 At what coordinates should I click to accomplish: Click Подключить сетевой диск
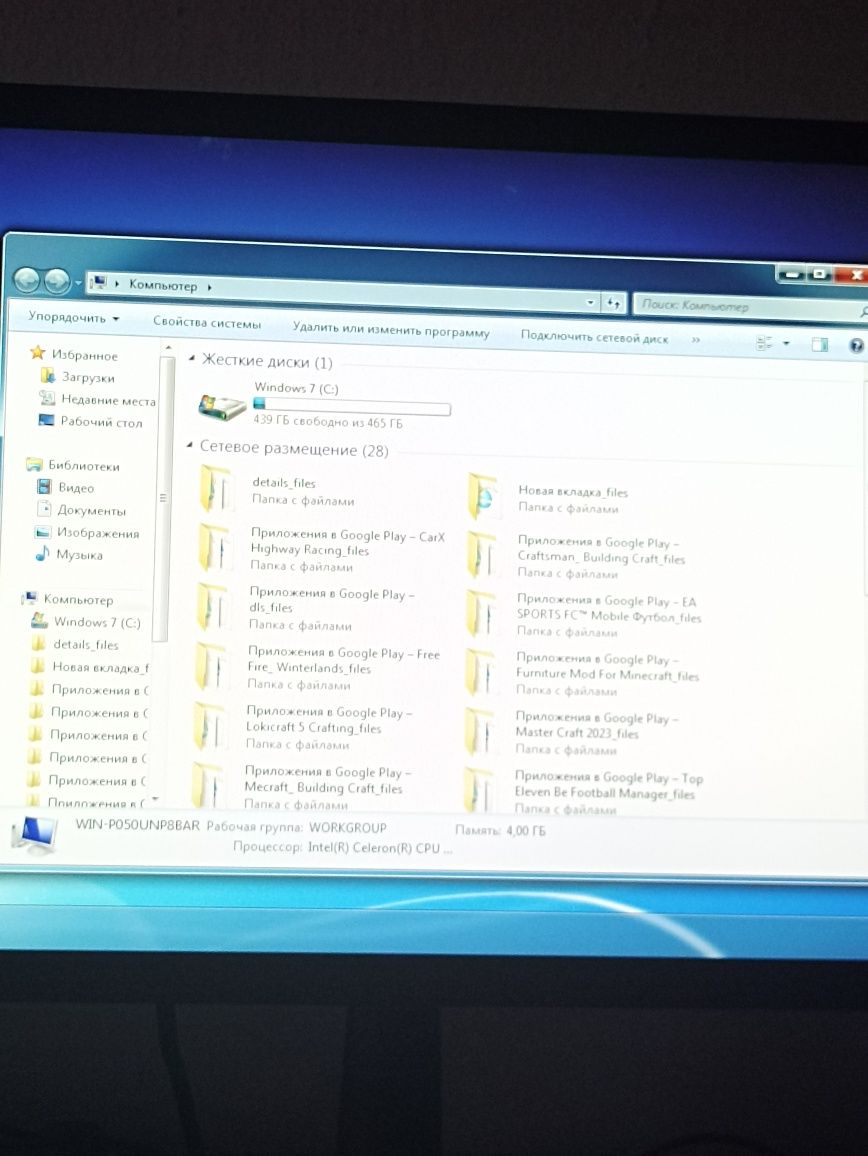click(x=594, y=338)
